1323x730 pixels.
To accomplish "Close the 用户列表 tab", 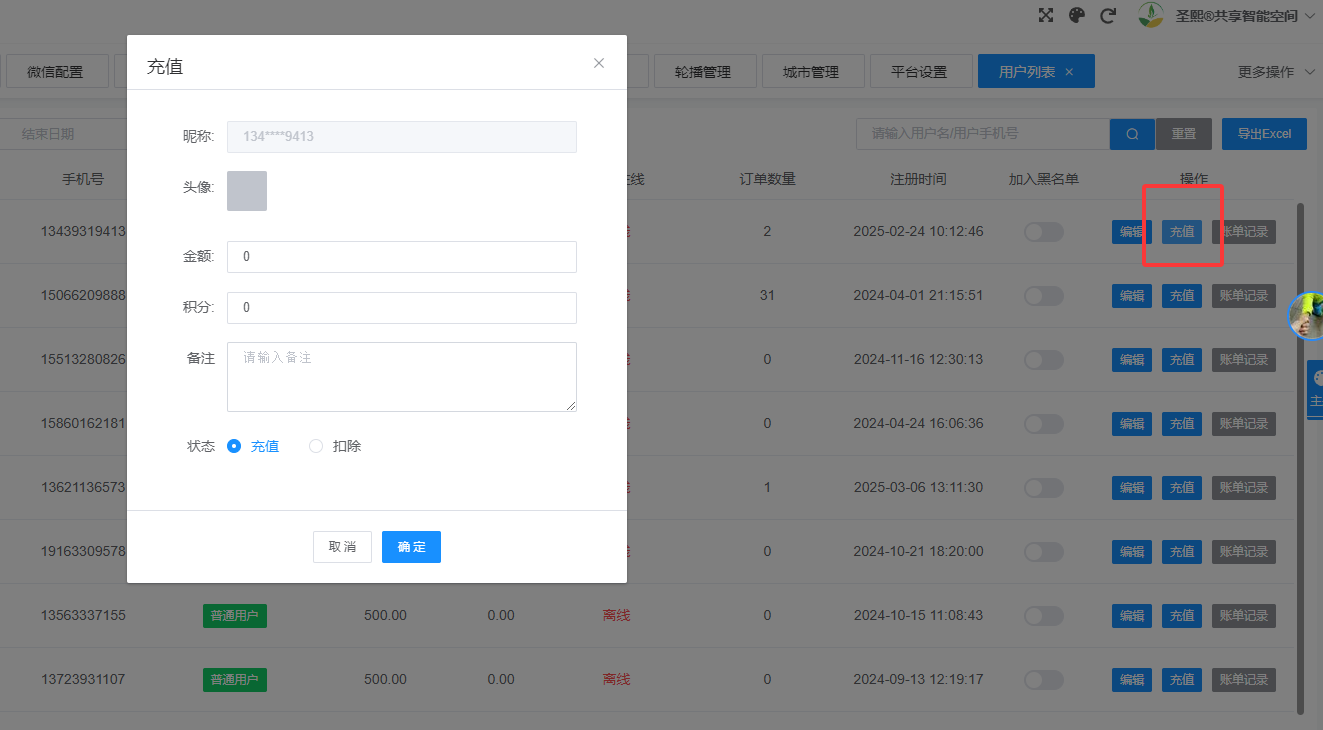I will point(1069,72).
